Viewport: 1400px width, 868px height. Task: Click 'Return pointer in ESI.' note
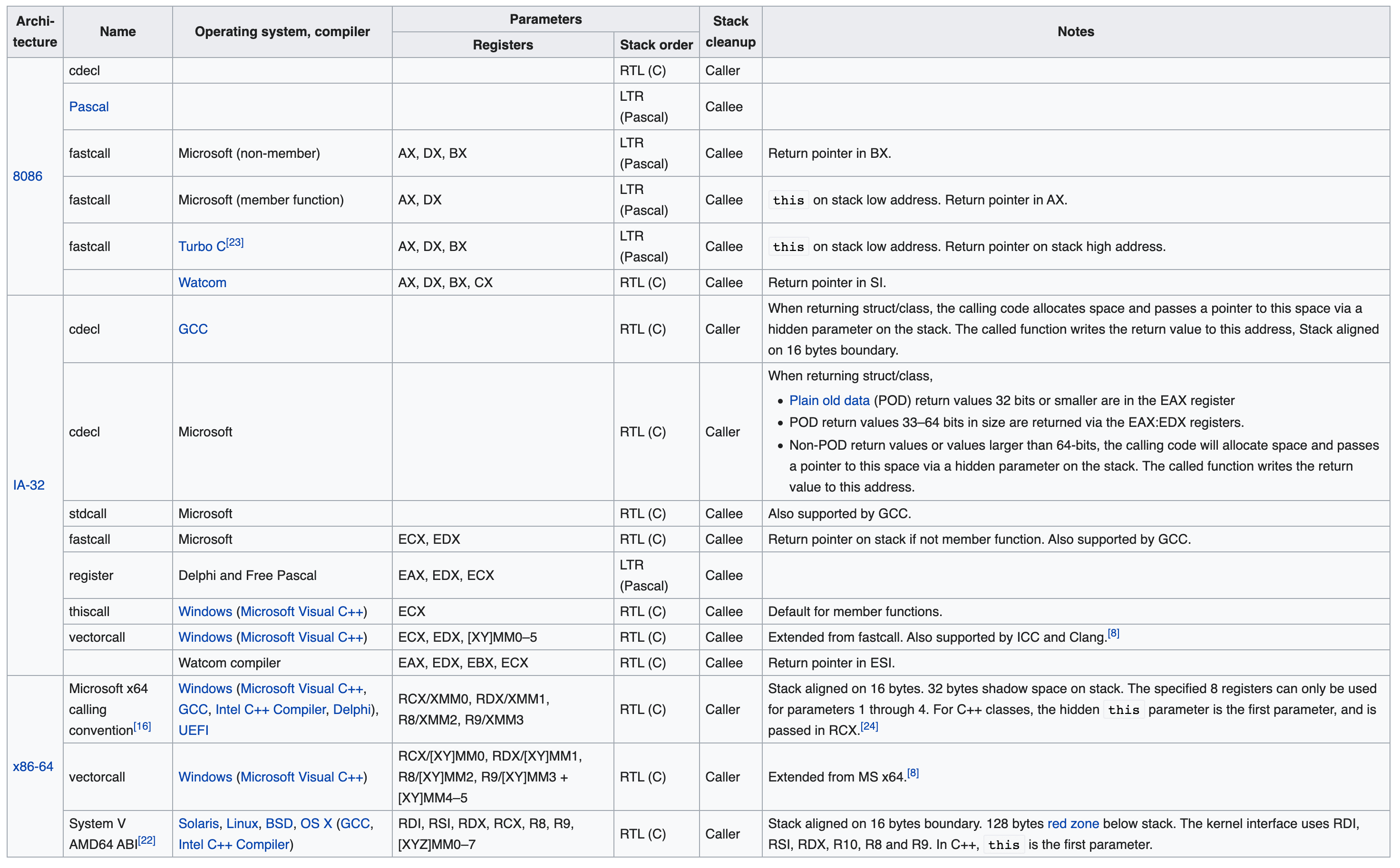pyautogui.click(x=831, y=663)
